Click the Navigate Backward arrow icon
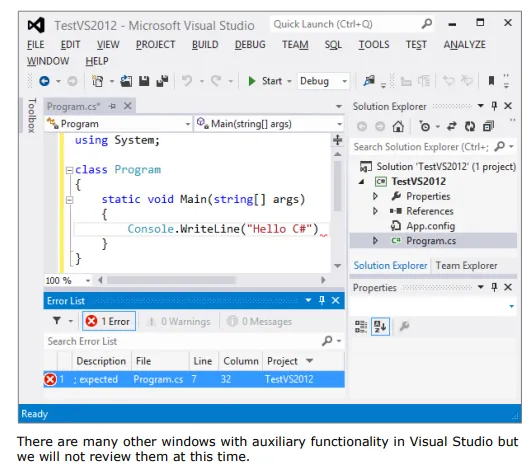Screen dimensions: 531x462 point(44,81)
